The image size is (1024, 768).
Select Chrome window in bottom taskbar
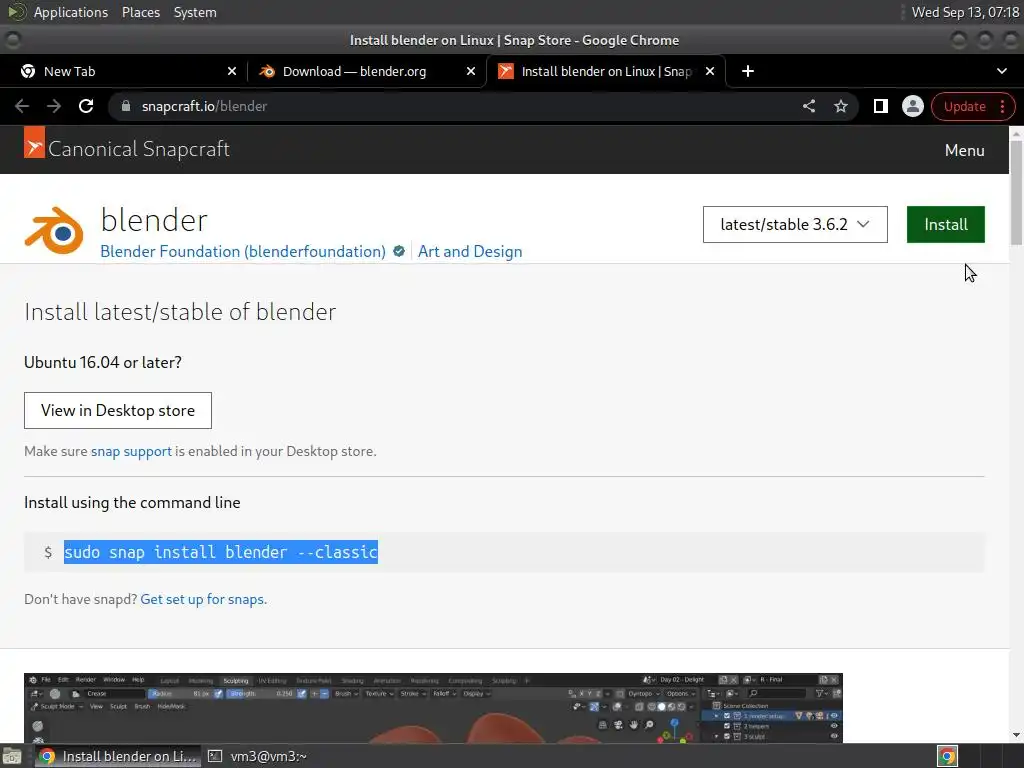coord(118,756)
